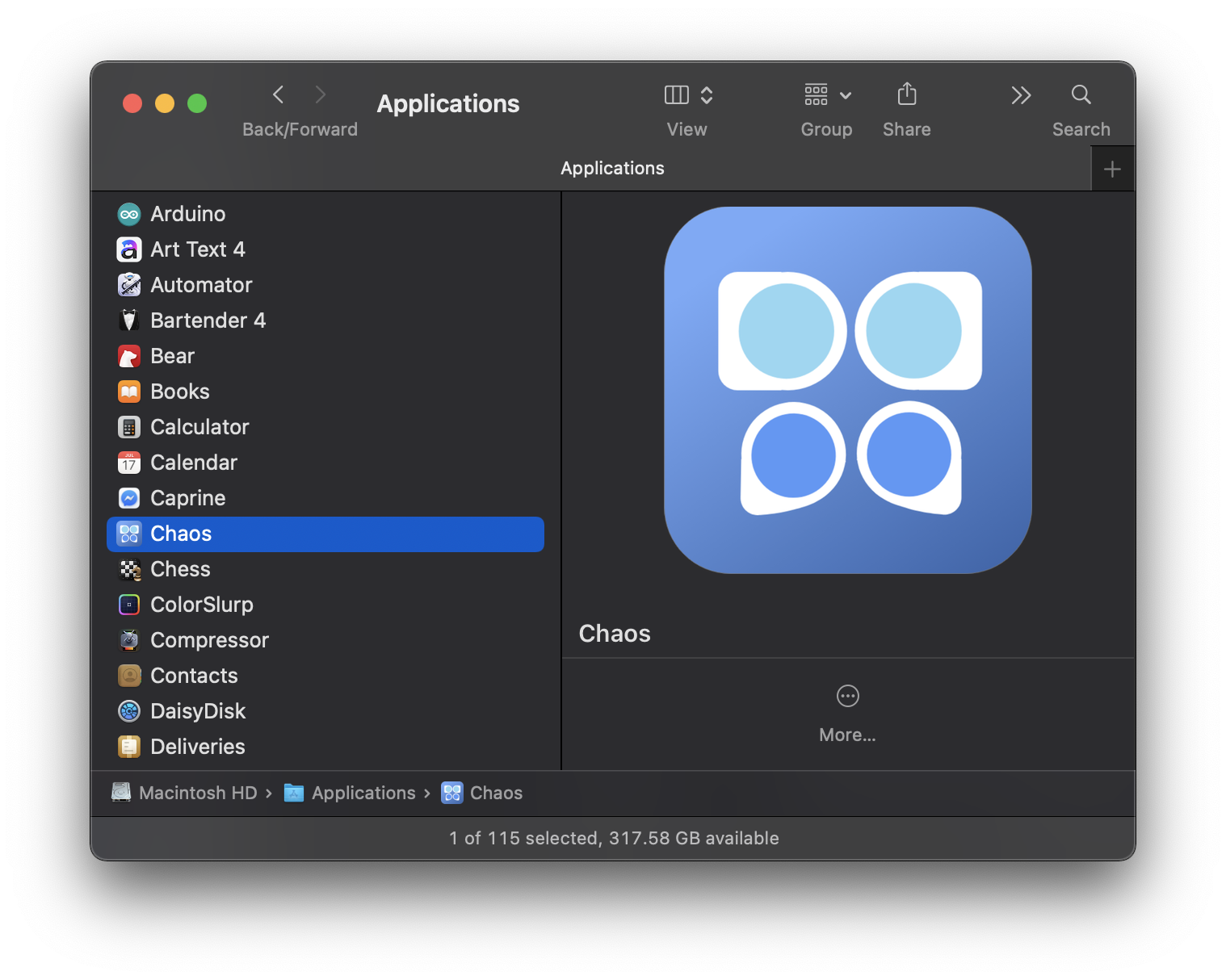Select the Calculator app icon
Image resolution: width=1226 pixels, height=980 pixels.
[x=129, y=427]
